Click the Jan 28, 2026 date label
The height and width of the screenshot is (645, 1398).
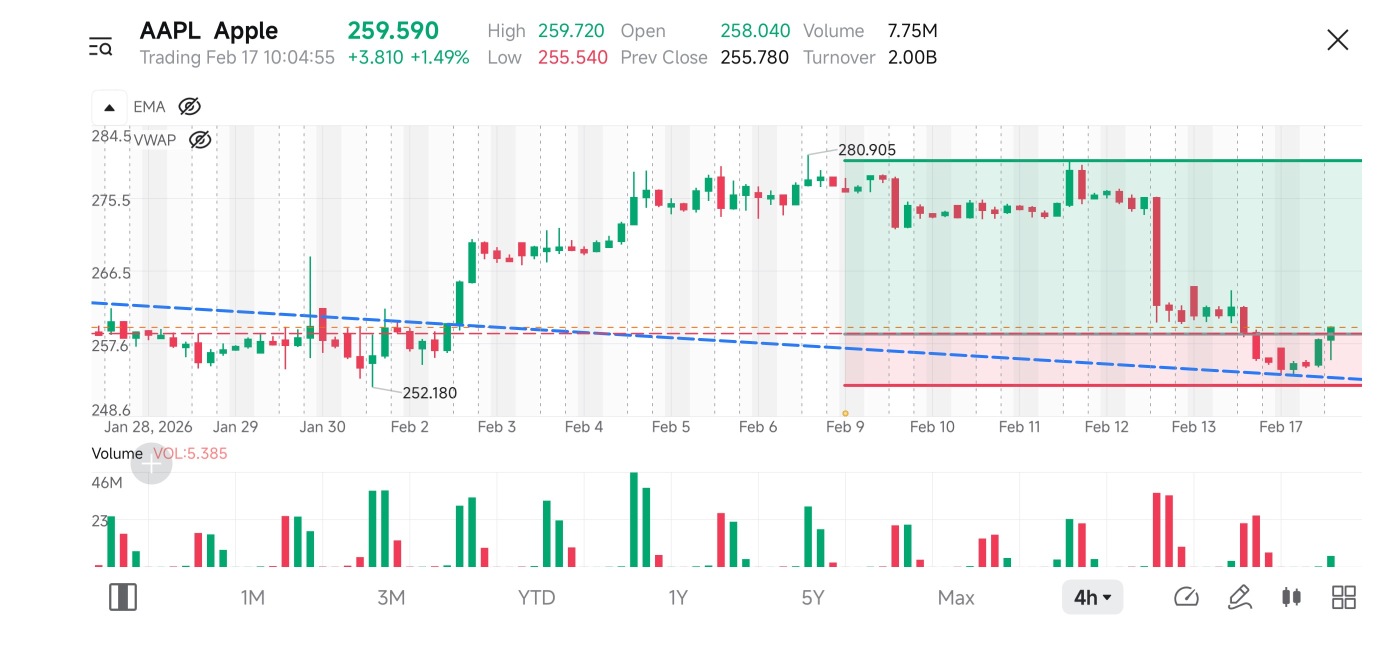pos(149,427)
